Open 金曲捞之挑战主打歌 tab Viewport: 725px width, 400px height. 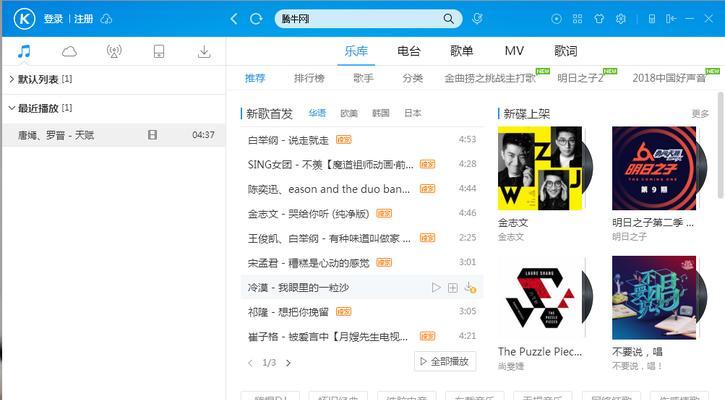point(490,78)
